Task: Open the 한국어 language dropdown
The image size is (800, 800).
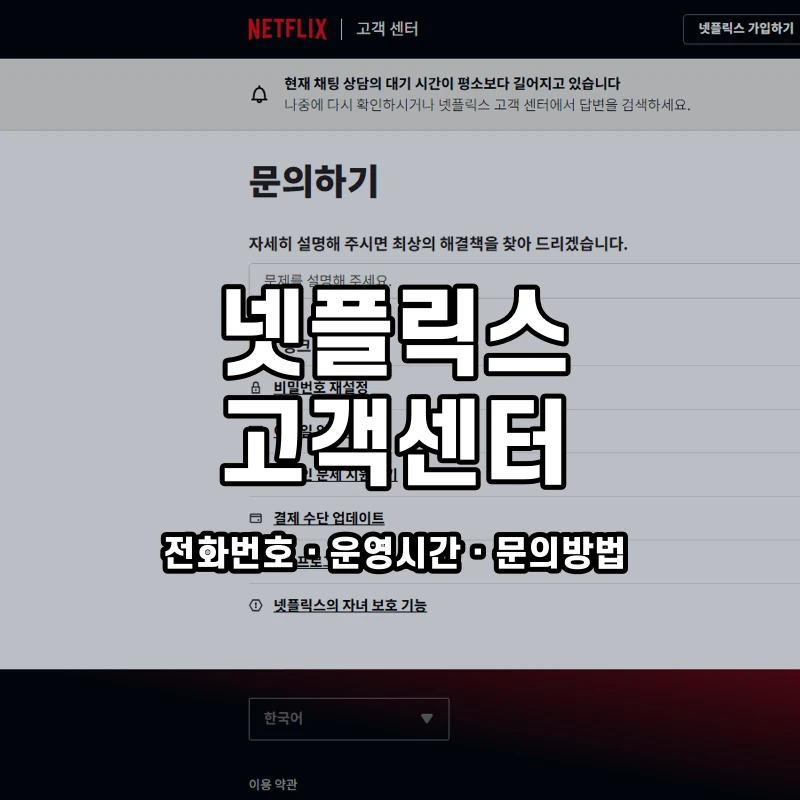Action: tap(349, 719)
